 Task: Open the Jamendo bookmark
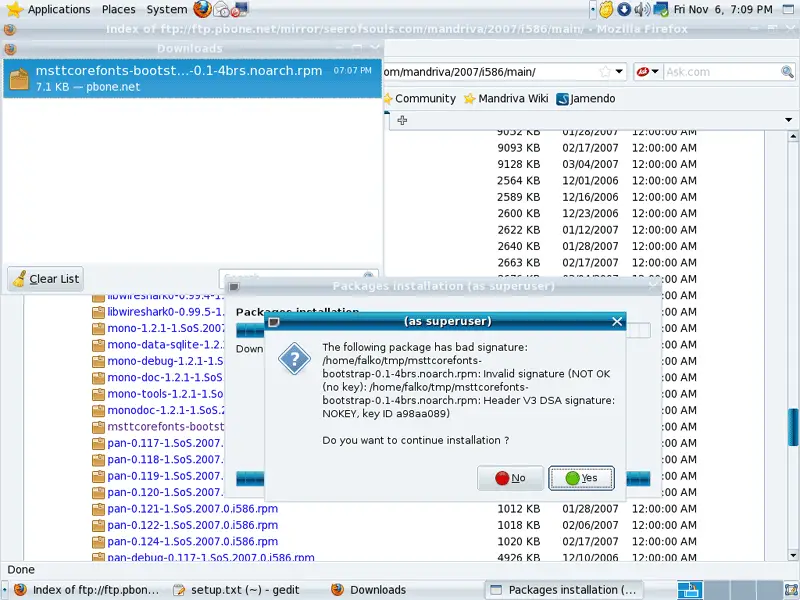point(586,98)
